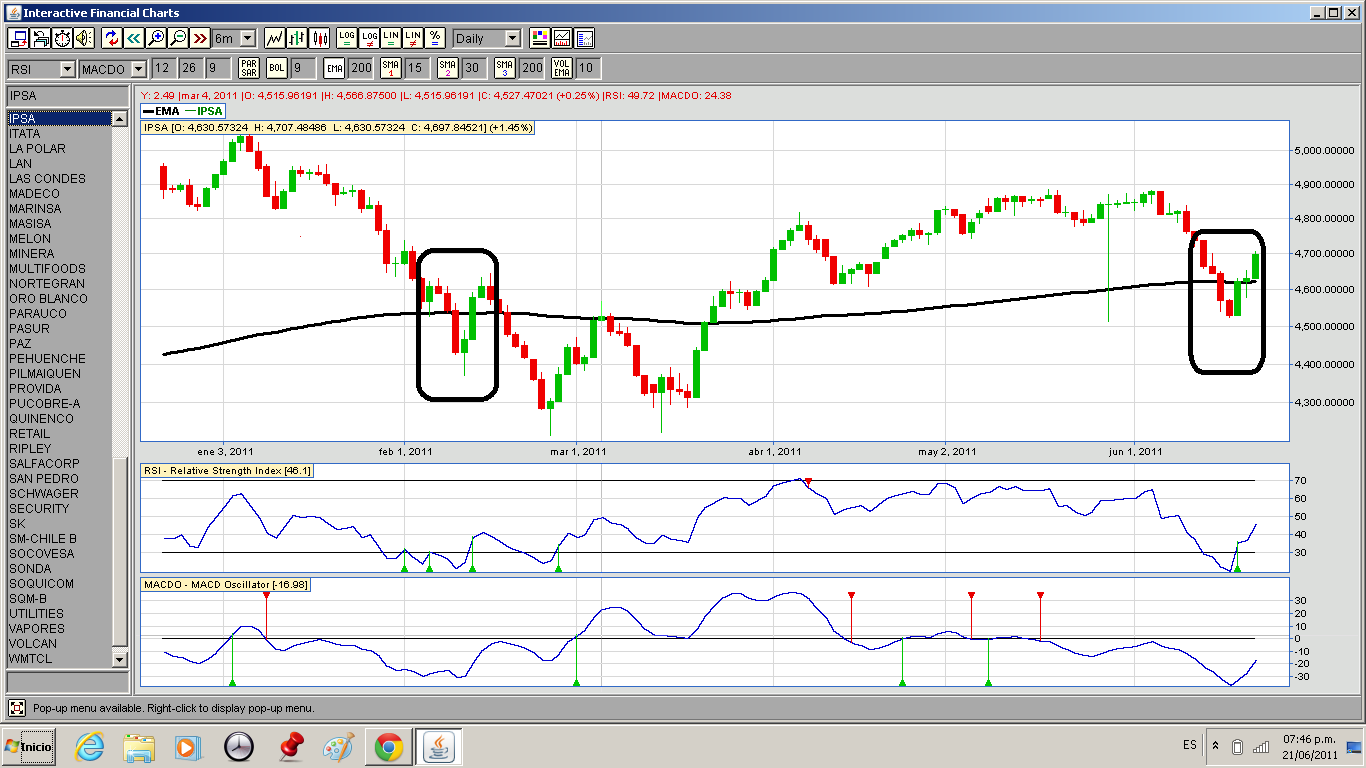Toggle the LOG scale with red not-equals

[x=369, y=38]
